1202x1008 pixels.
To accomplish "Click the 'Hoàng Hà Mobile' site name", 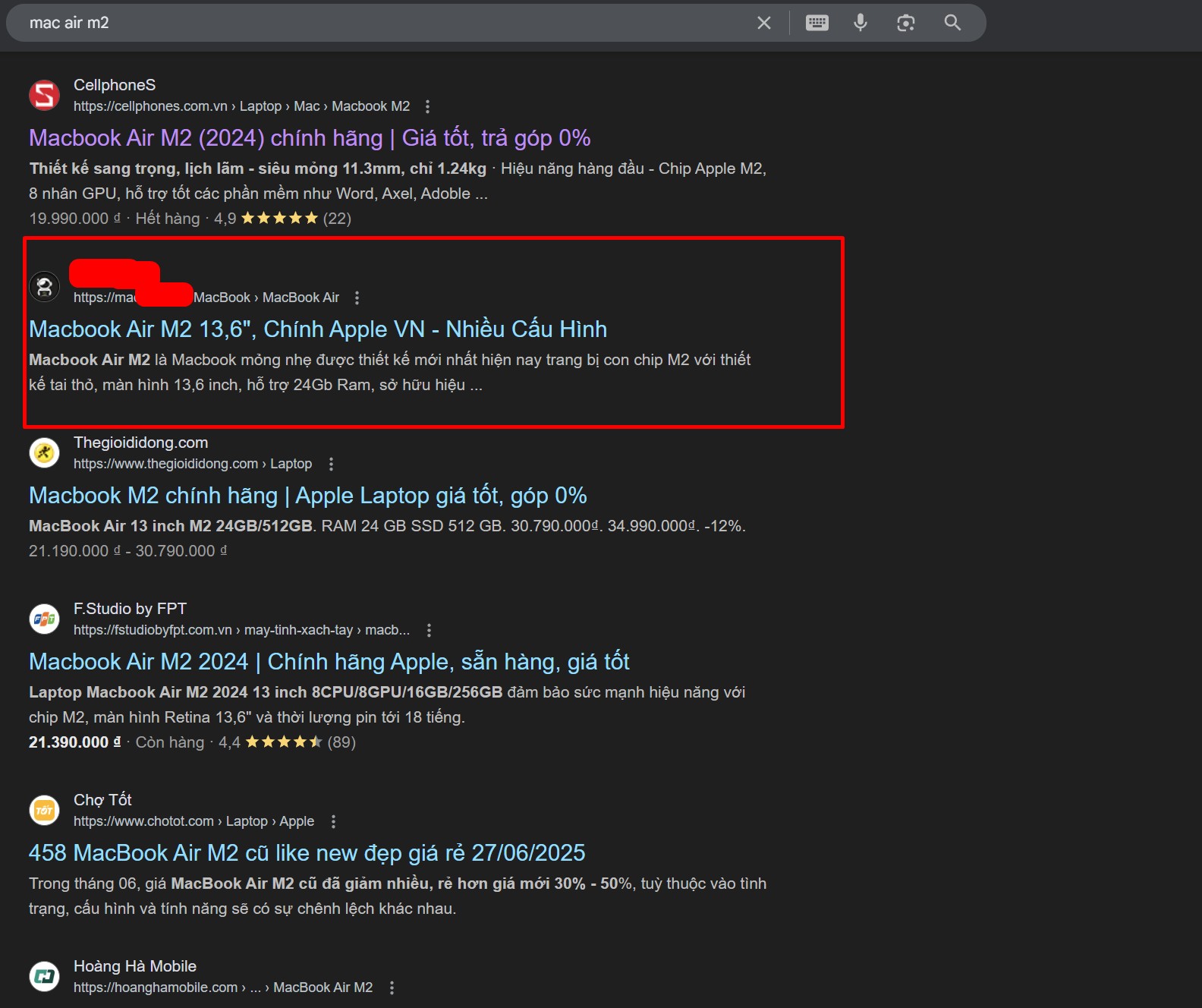I will click(135, 966).
